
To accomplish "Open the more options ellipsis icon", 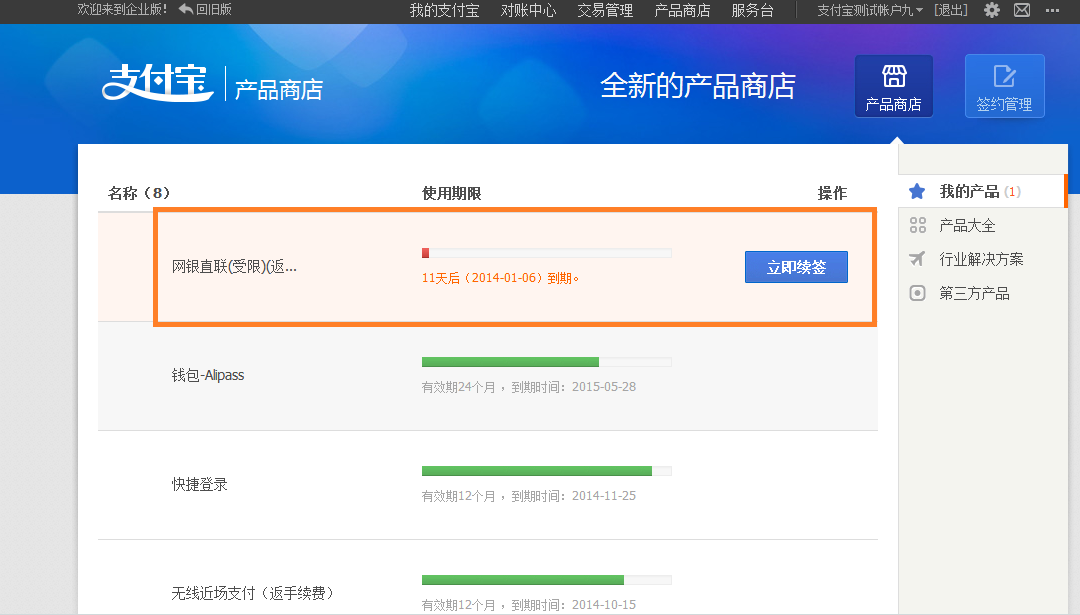I will point(1052,10).
